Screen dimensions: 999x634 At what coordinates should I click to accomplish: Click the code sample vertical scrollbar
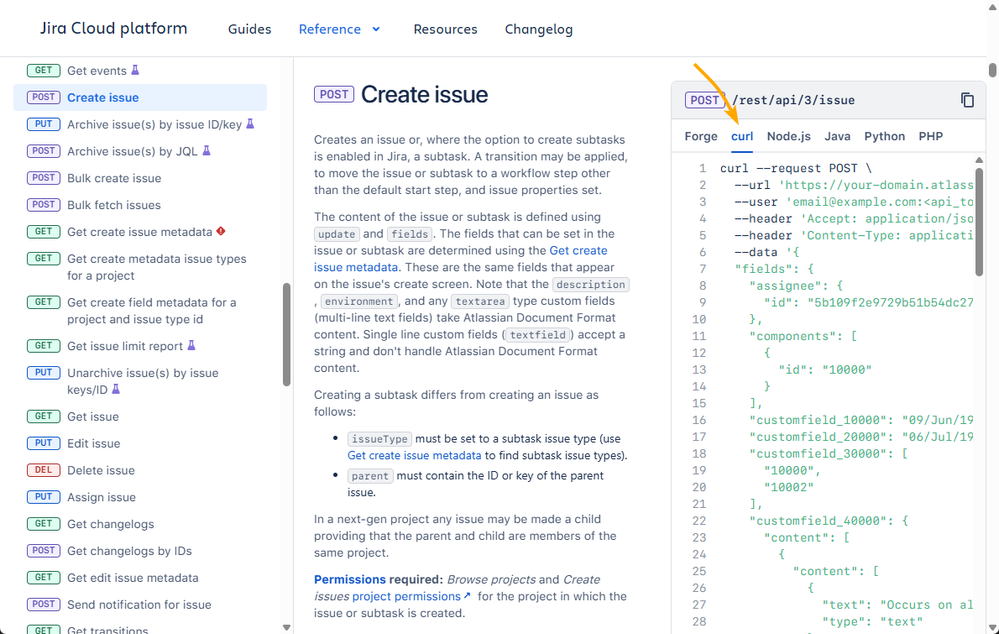(x=979, y=222)
